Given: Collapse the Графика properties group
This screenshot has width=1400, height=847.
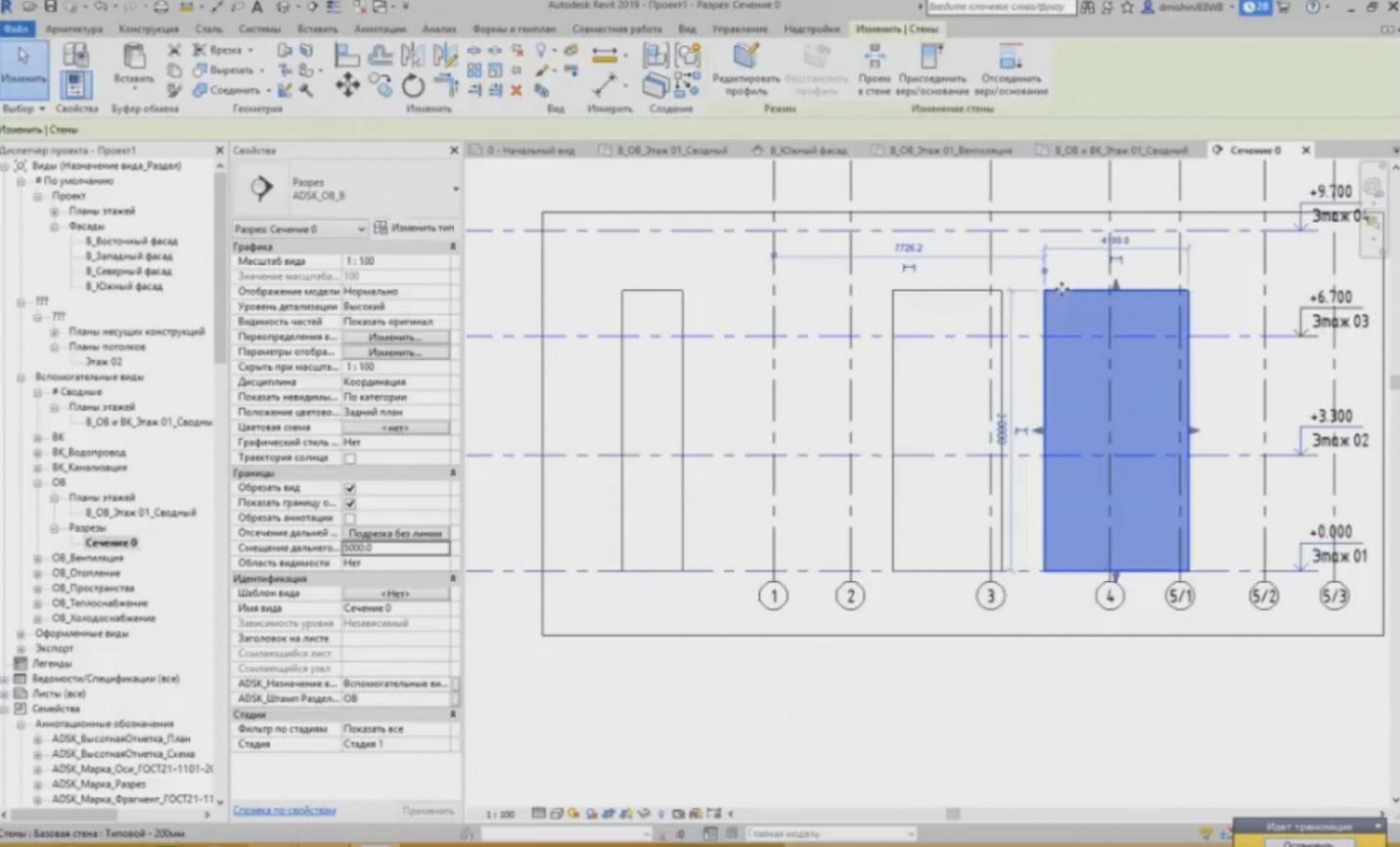Looking at the screenshot, I should [x=452, y=246].
